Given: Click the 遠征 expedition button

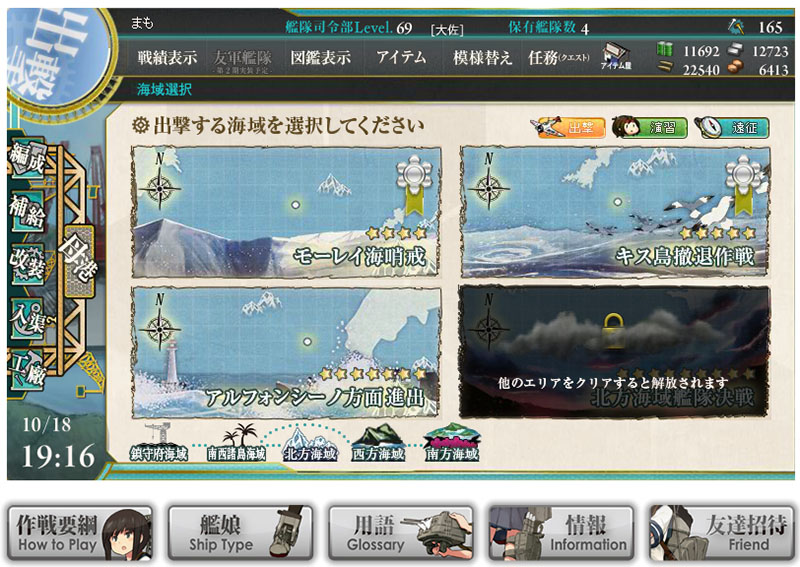Looking at the screenshot, I should coord(732,127).
